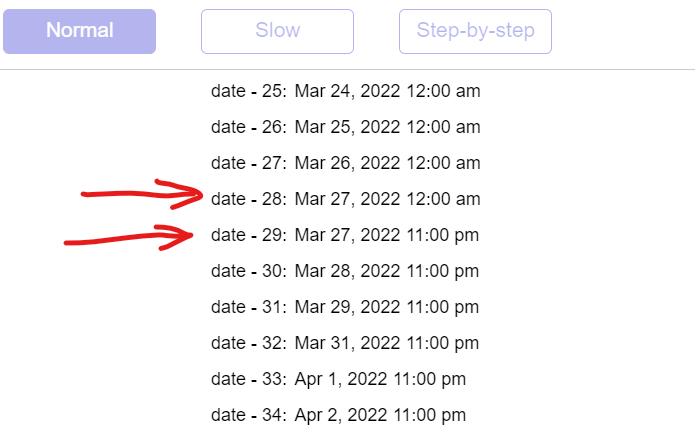Click the Apr 2, 2022 11:00 pm value
This screenshot has width=695, height=441.
380,415
